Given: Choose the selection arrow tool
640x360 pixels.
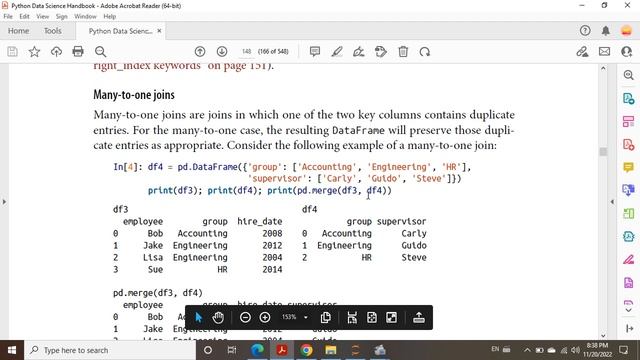Looking at the screenshot, I should coord(199,318).
